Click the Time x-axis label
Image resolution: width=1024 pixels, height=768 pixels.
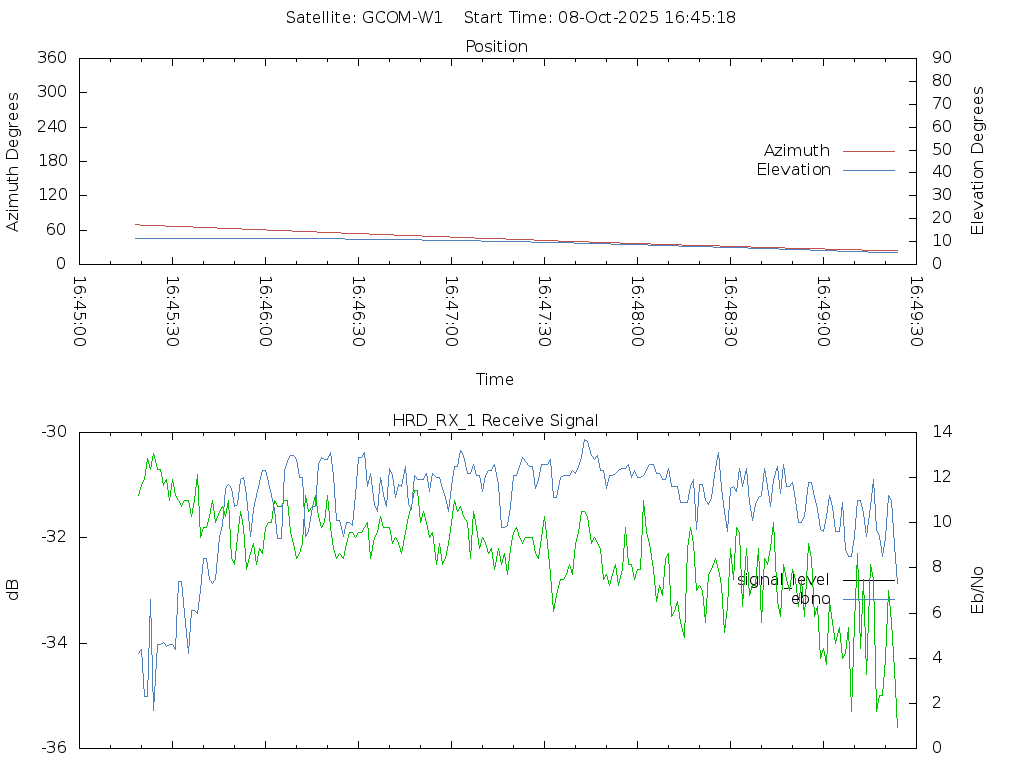pos(495,380)
